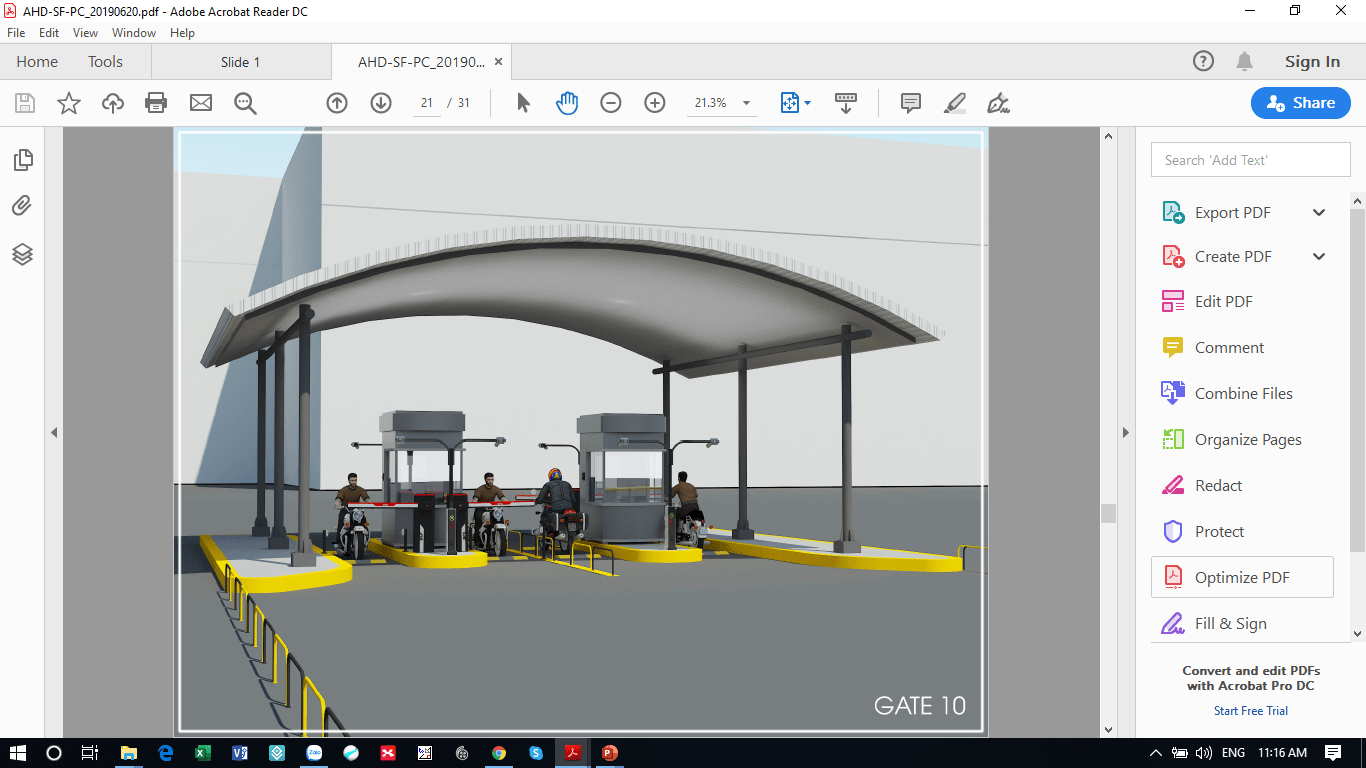The width and height of the screenshot is (1366, 768).
Task: Collapse the right tools pane arrow
Action: [1126, 433]
